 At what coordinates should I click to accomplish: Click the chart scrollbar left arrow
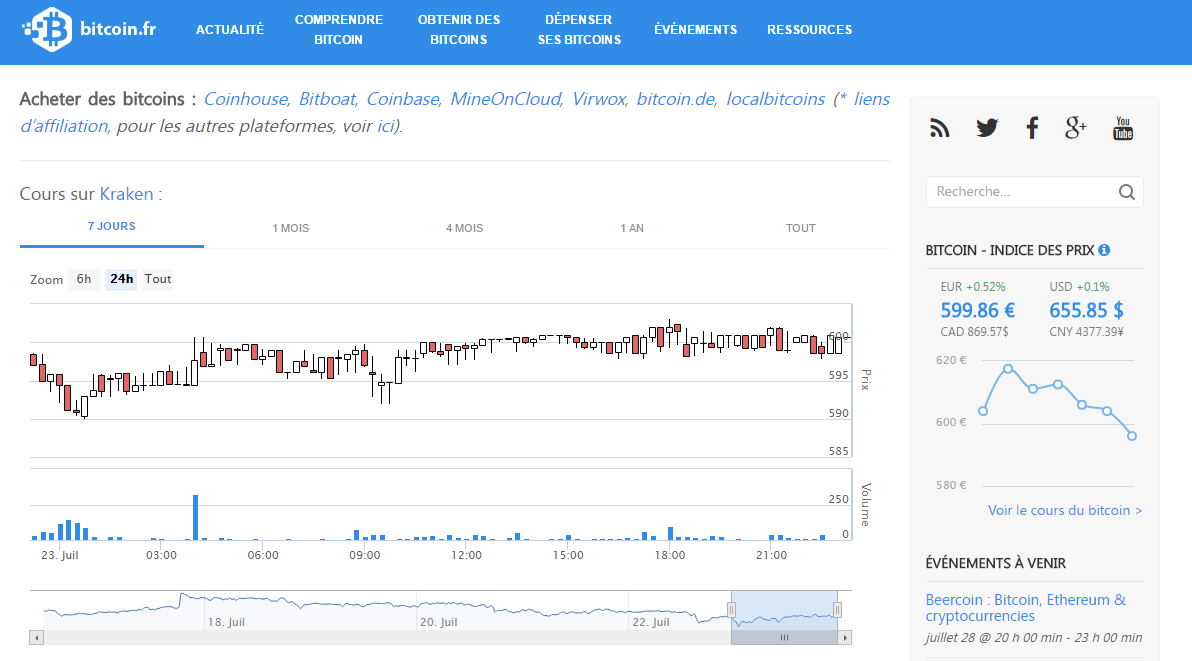(x=36, y=637)
